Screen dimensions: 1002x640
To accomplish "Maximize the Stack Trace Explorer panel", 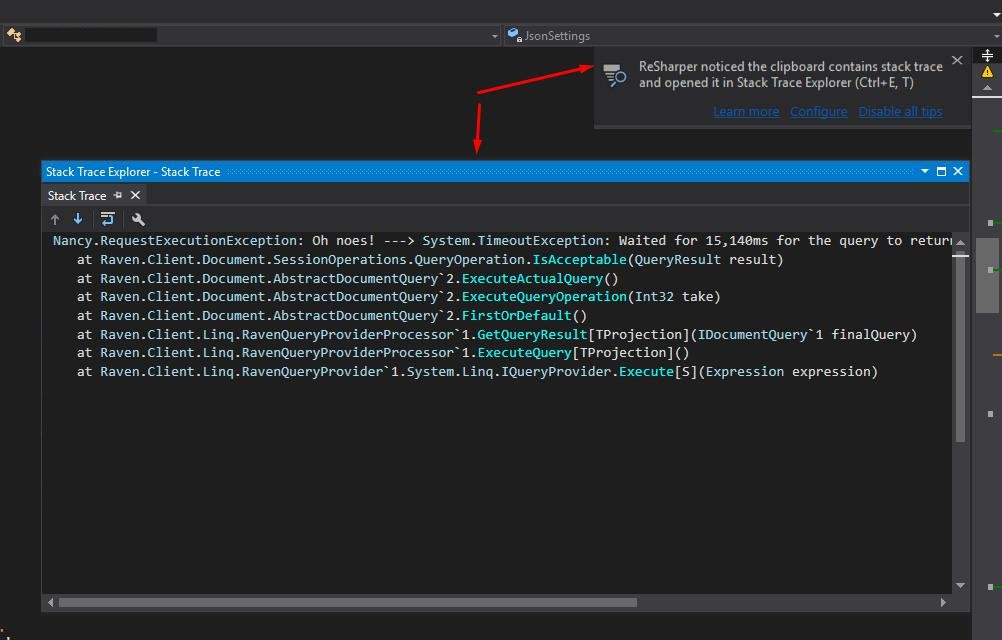I will tap(941, 171).
